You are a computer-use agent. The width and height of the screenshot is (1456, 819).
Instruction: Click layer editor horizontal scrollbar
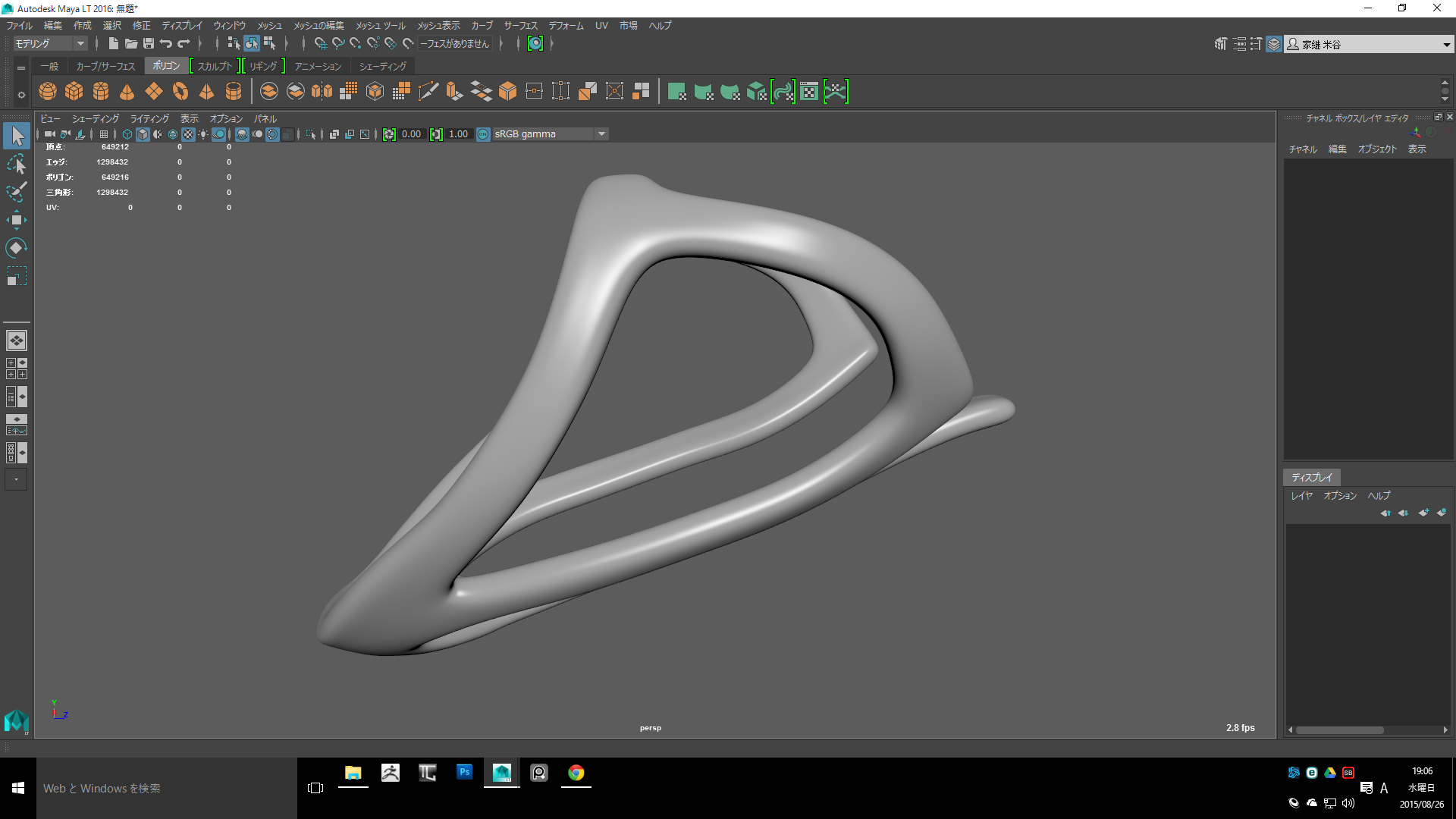tap(1339, 730)
